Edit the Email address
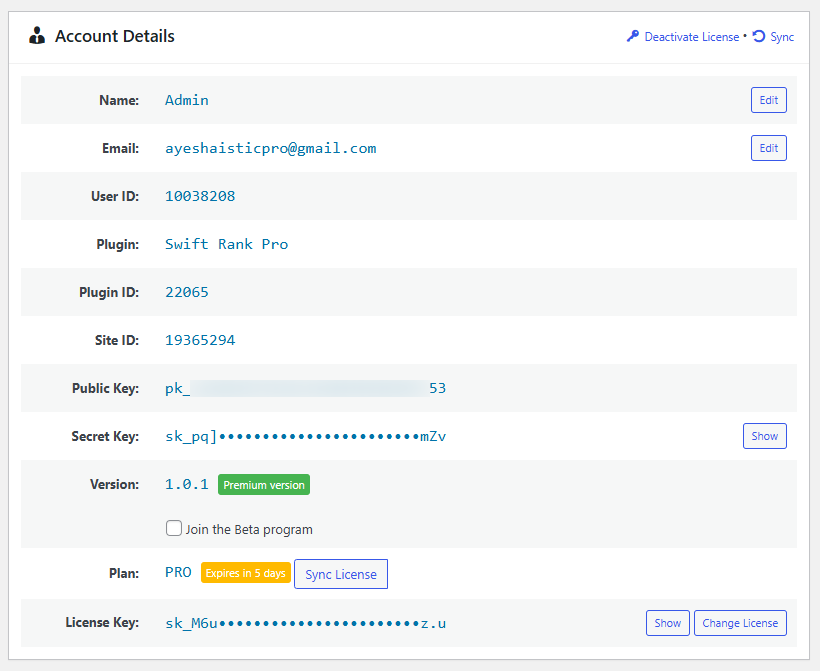Image resolution: width=820 pixels, height=671 pixels. click(768, 148)
